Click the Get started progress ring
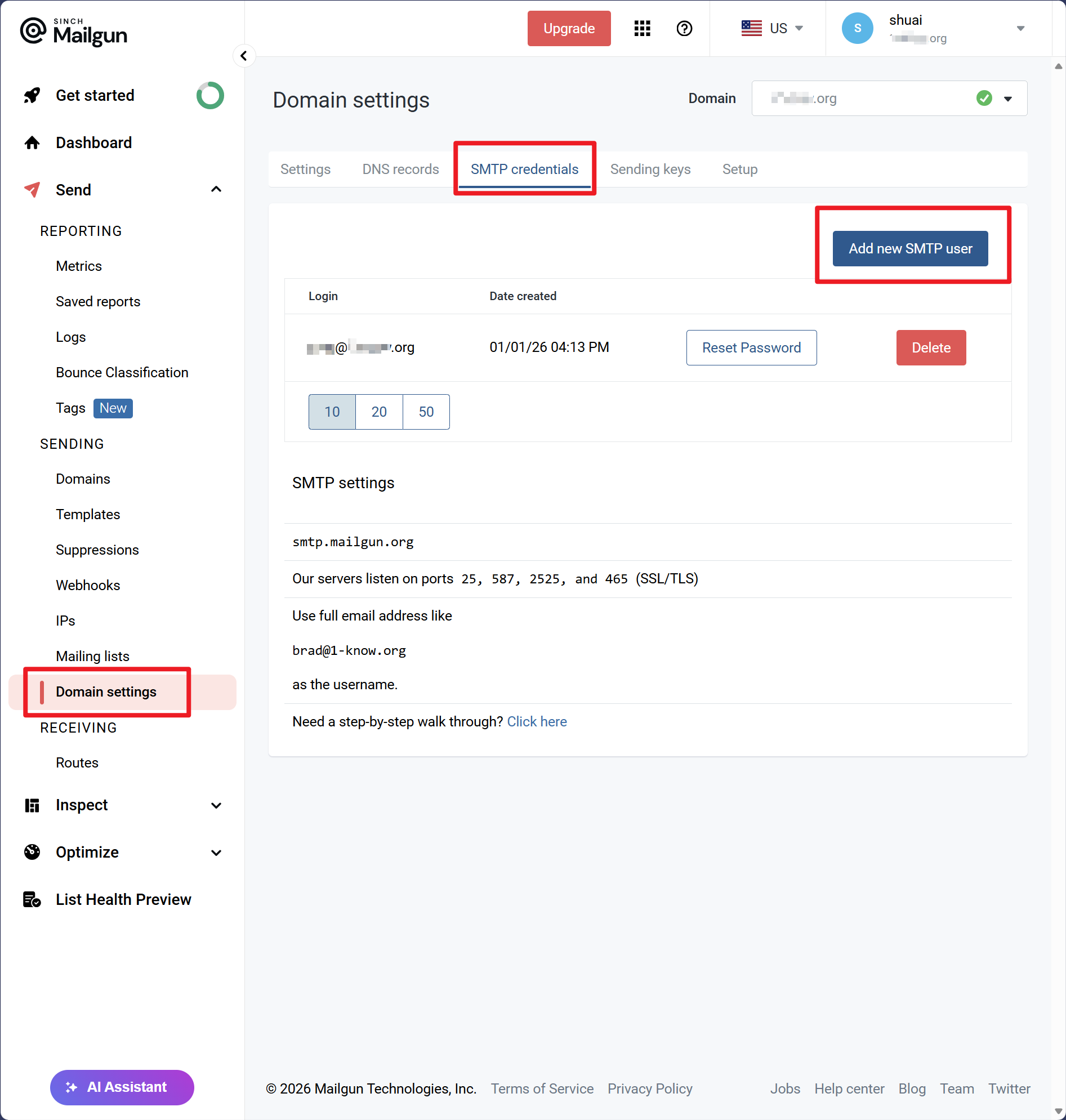 (x=209, y=96)
